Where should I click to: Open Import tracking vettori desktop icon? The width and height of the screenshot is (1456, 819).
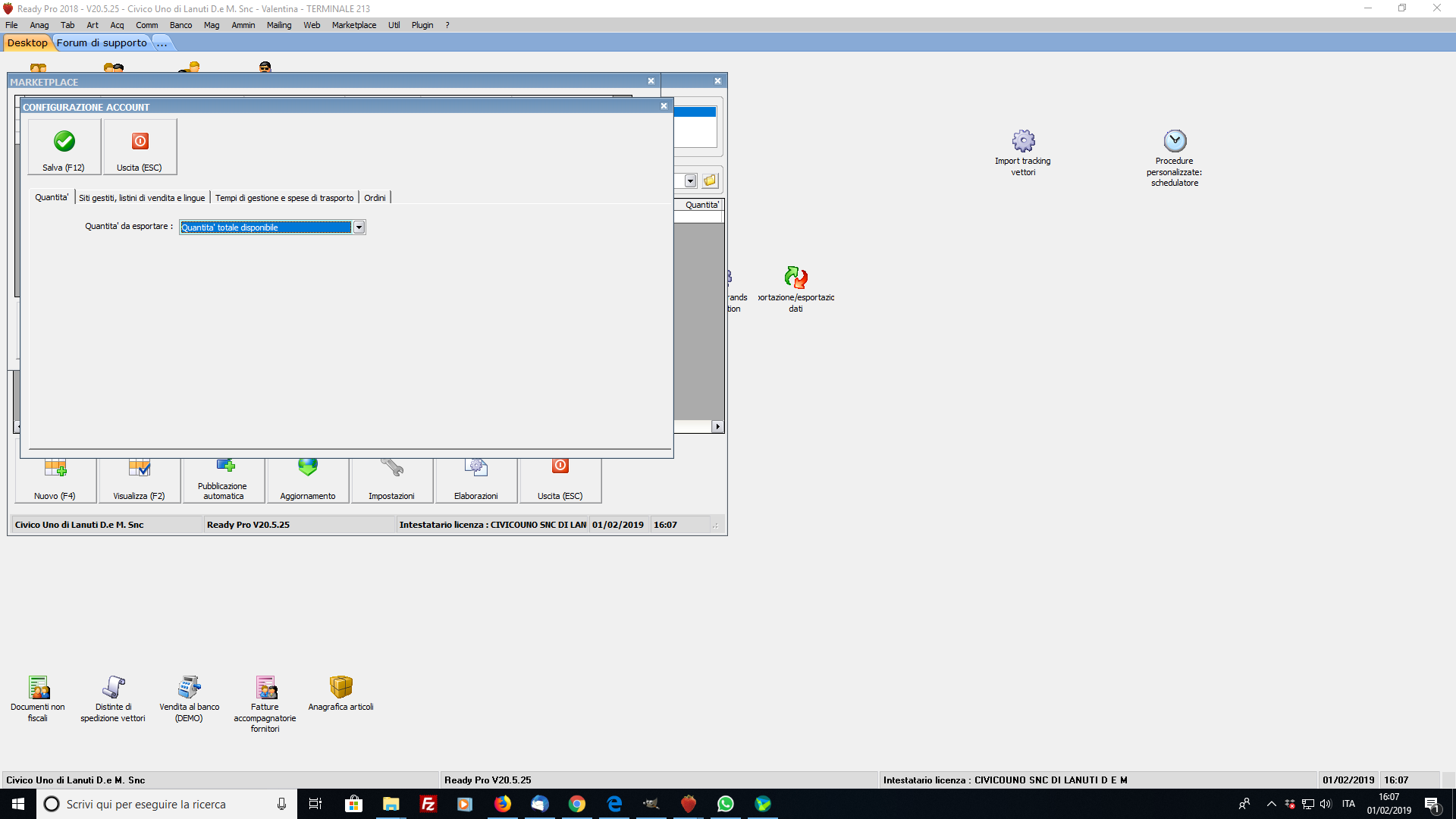(1023, 141)
